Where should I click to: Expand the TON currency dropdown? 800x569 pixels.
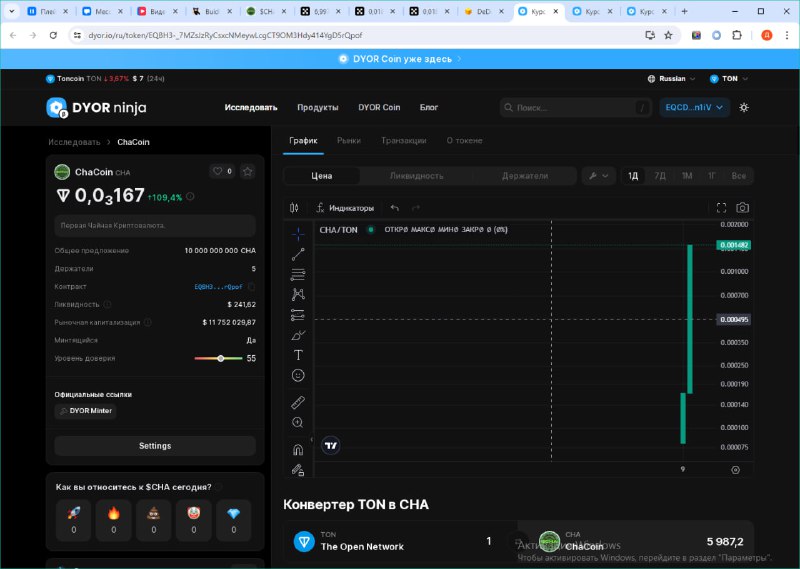tap(729, 79)
